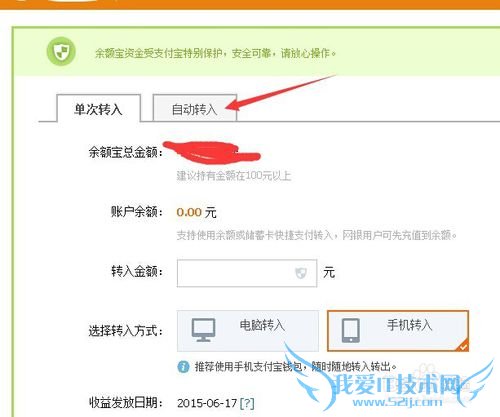Click the green security shield icon
500x417 pixels.
tap(61, 52)
